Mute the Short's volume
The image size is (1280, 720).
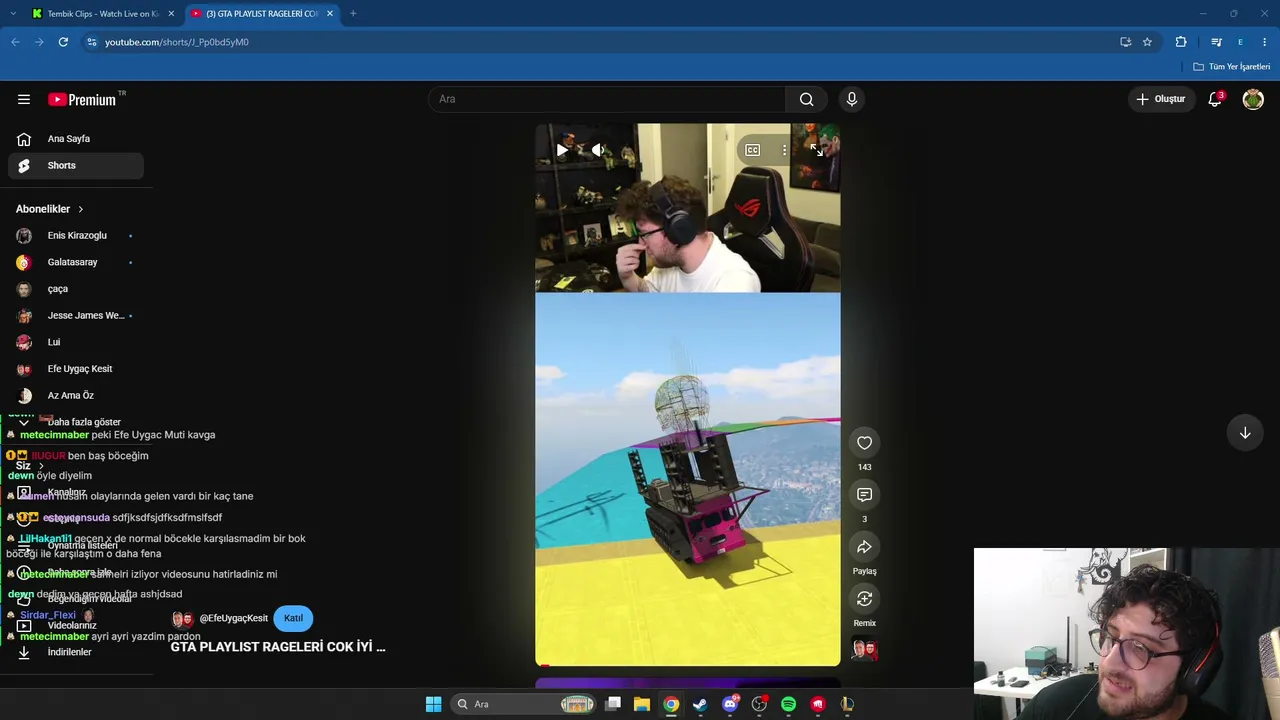pyautogui.click(x=597, y=150)
